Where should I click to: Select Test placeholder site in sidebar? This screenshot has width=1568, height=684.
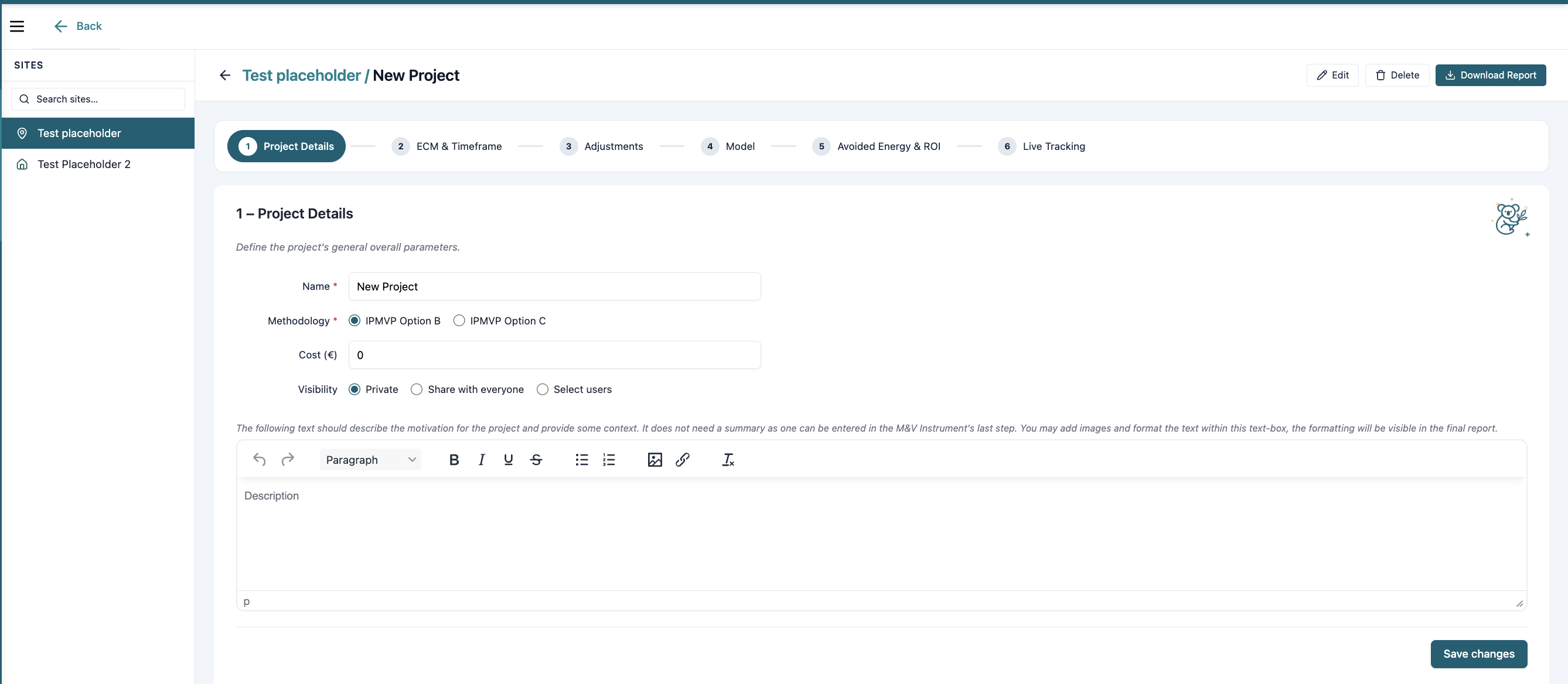tap(98, 134)
